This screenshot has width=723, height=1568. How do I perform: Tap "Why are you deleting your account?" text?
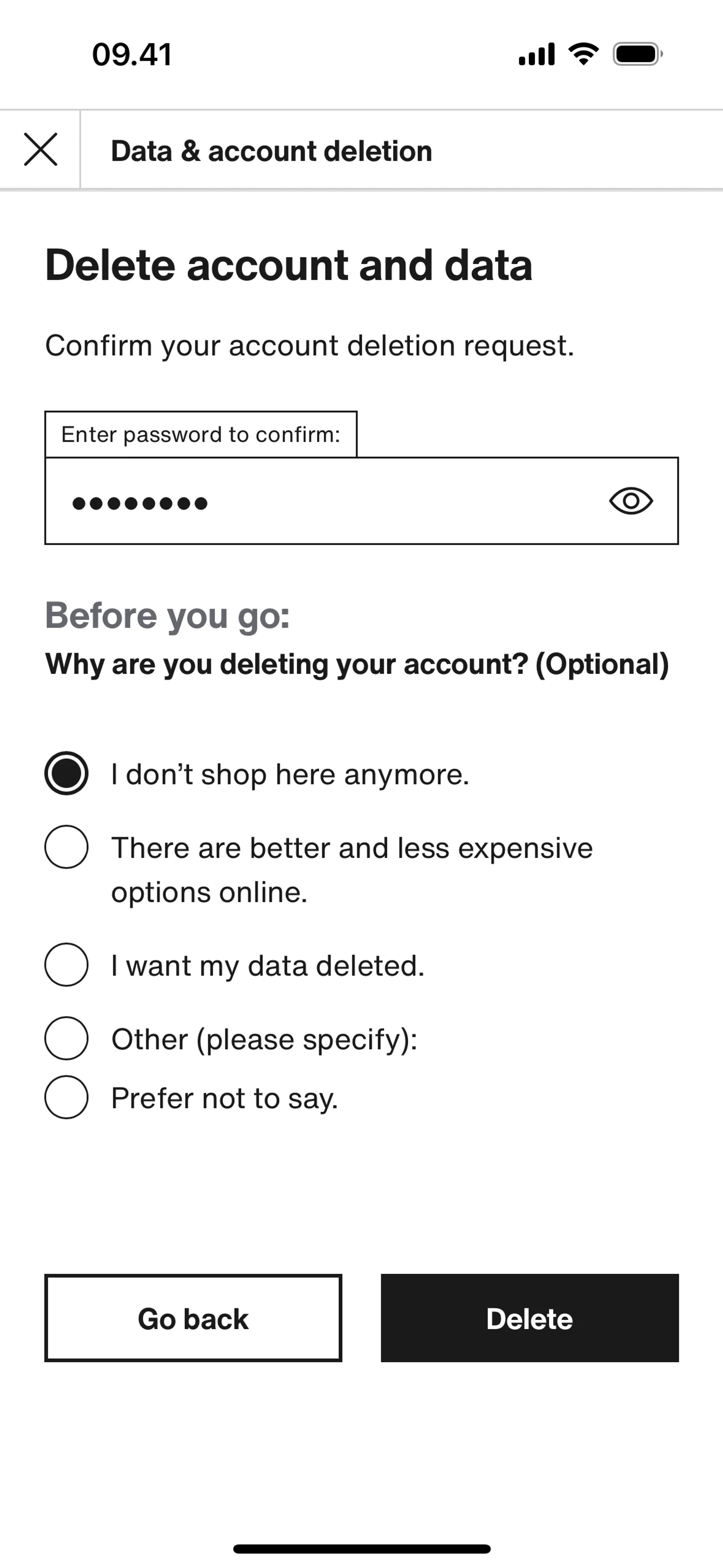357,664
